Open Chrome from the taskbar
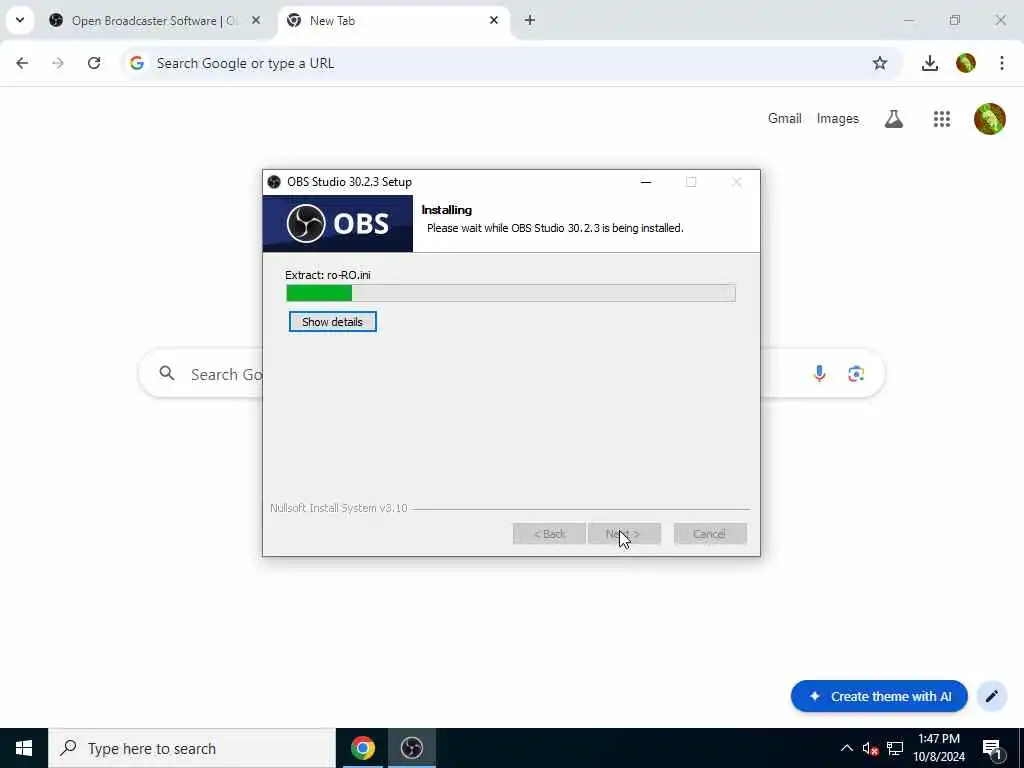 [x=363, y=748]
